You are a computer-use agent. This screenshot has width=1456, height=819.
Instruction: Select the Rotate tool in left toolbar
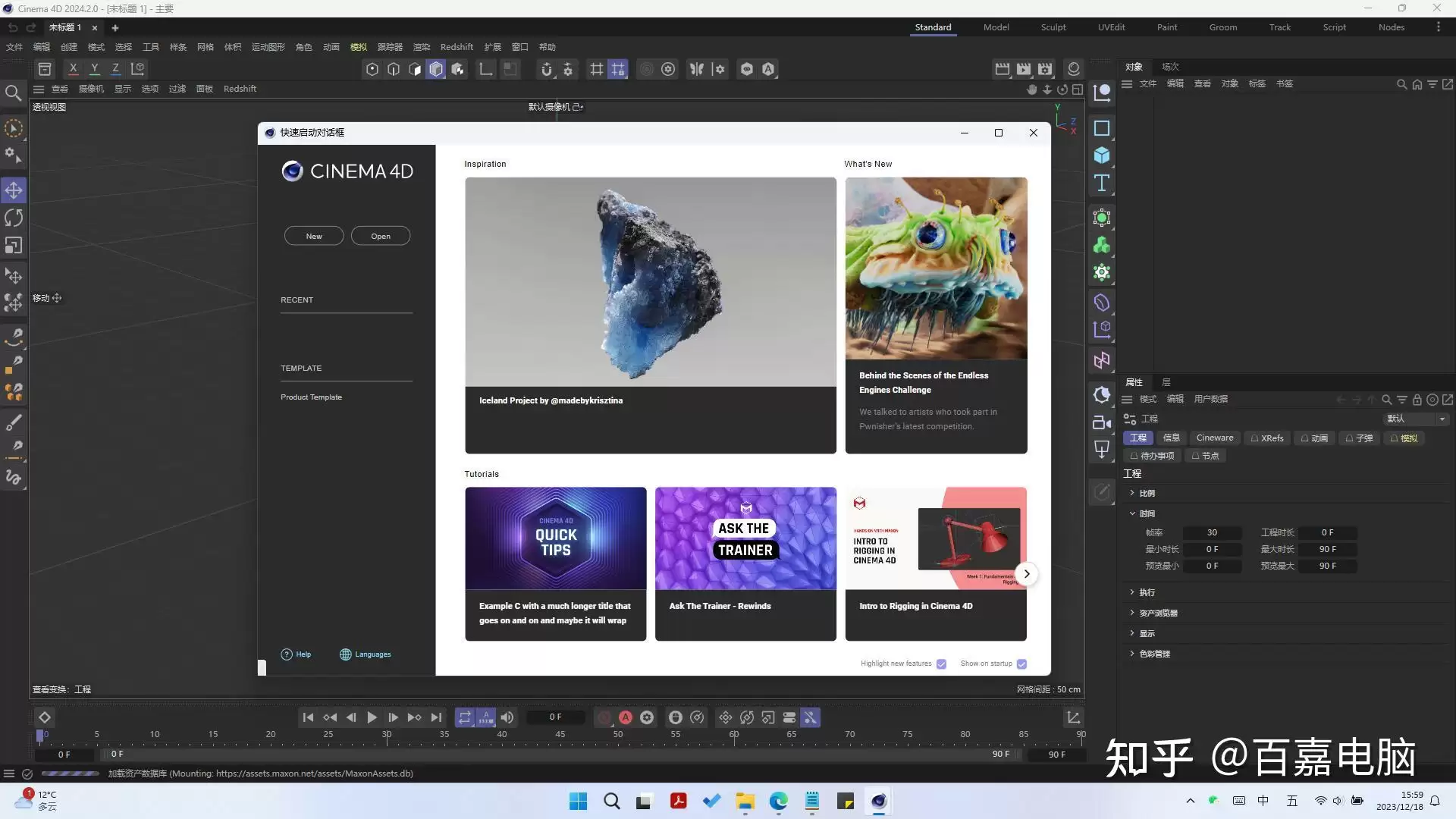click(x=14, y=218)
